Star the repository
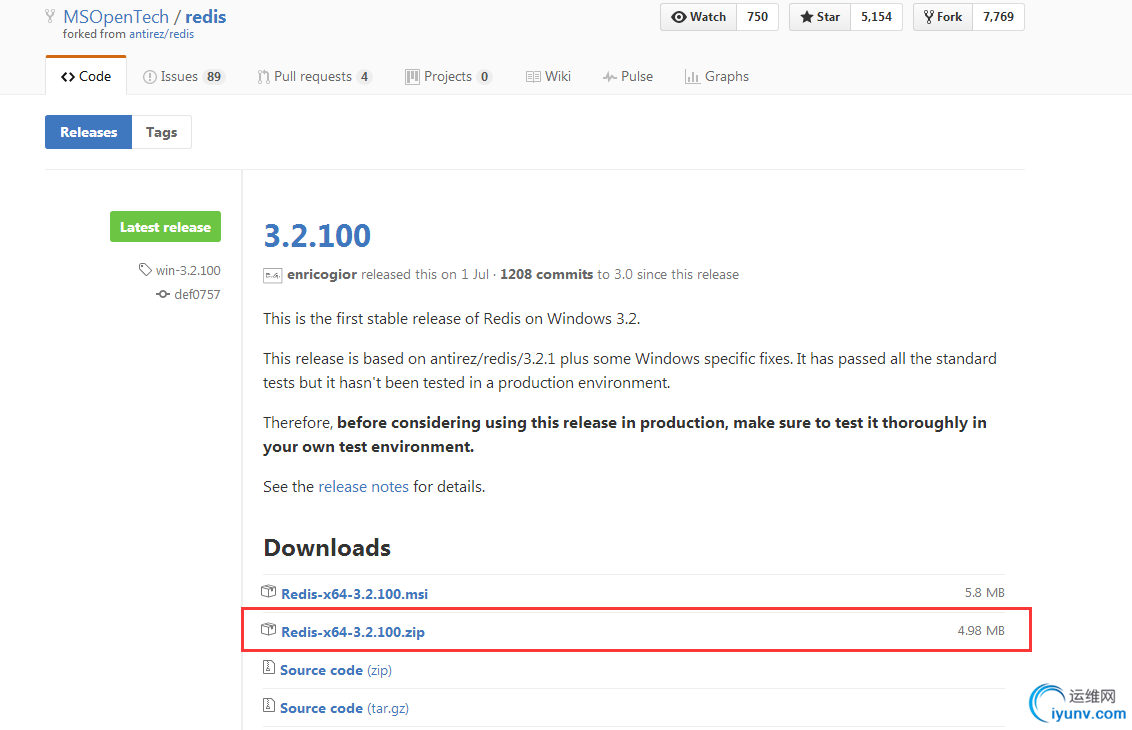 click(820, 17)
